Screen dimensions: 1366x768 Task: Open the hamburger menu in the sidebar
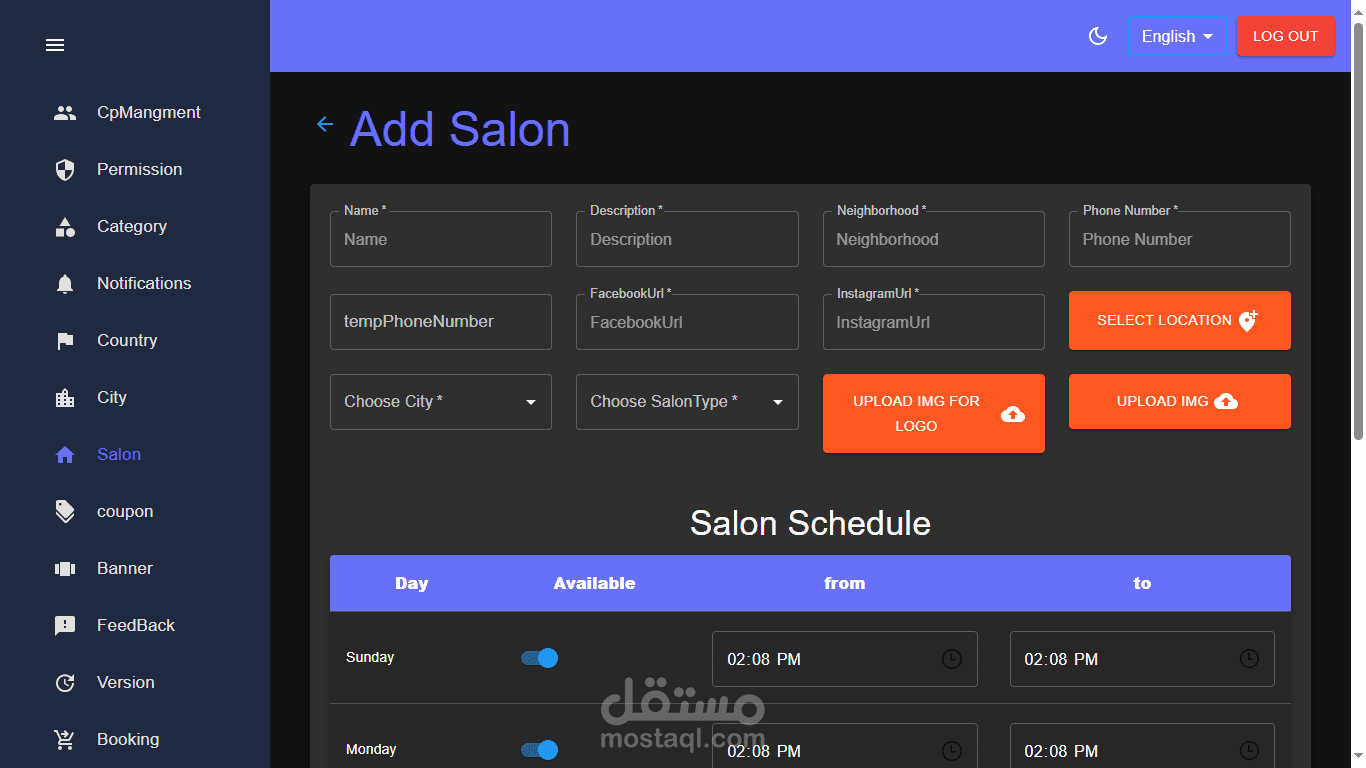(x=55, y=45)
